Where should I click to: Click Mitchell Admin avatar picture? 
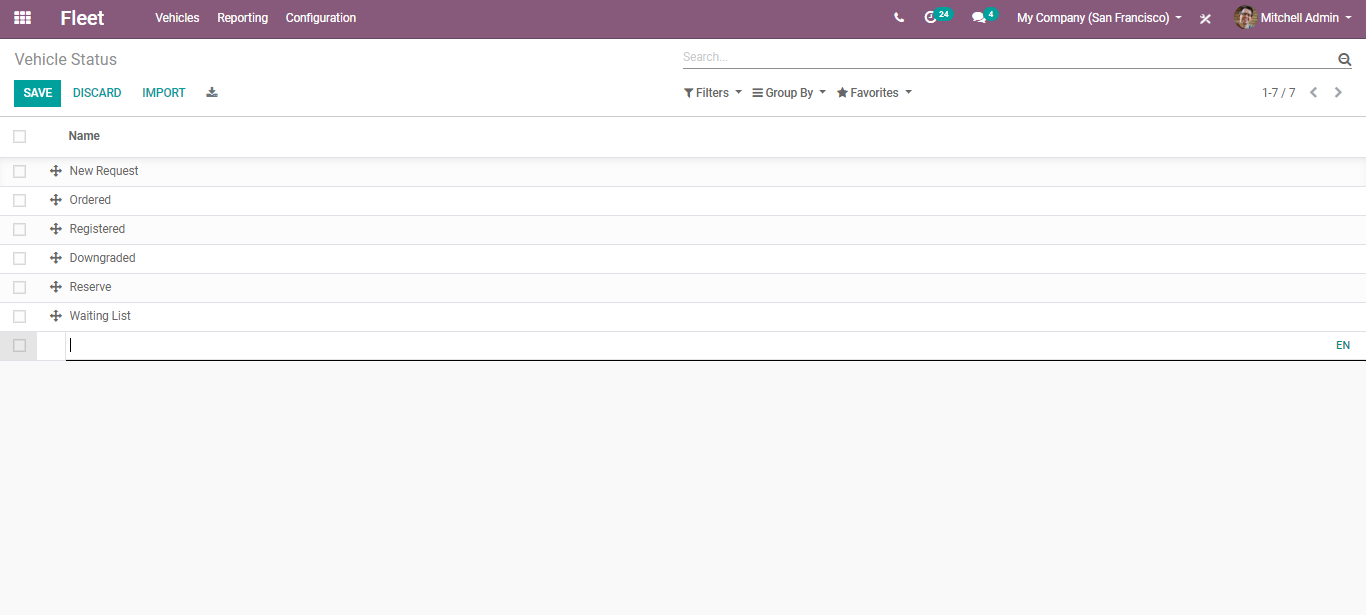(1245, 18)
